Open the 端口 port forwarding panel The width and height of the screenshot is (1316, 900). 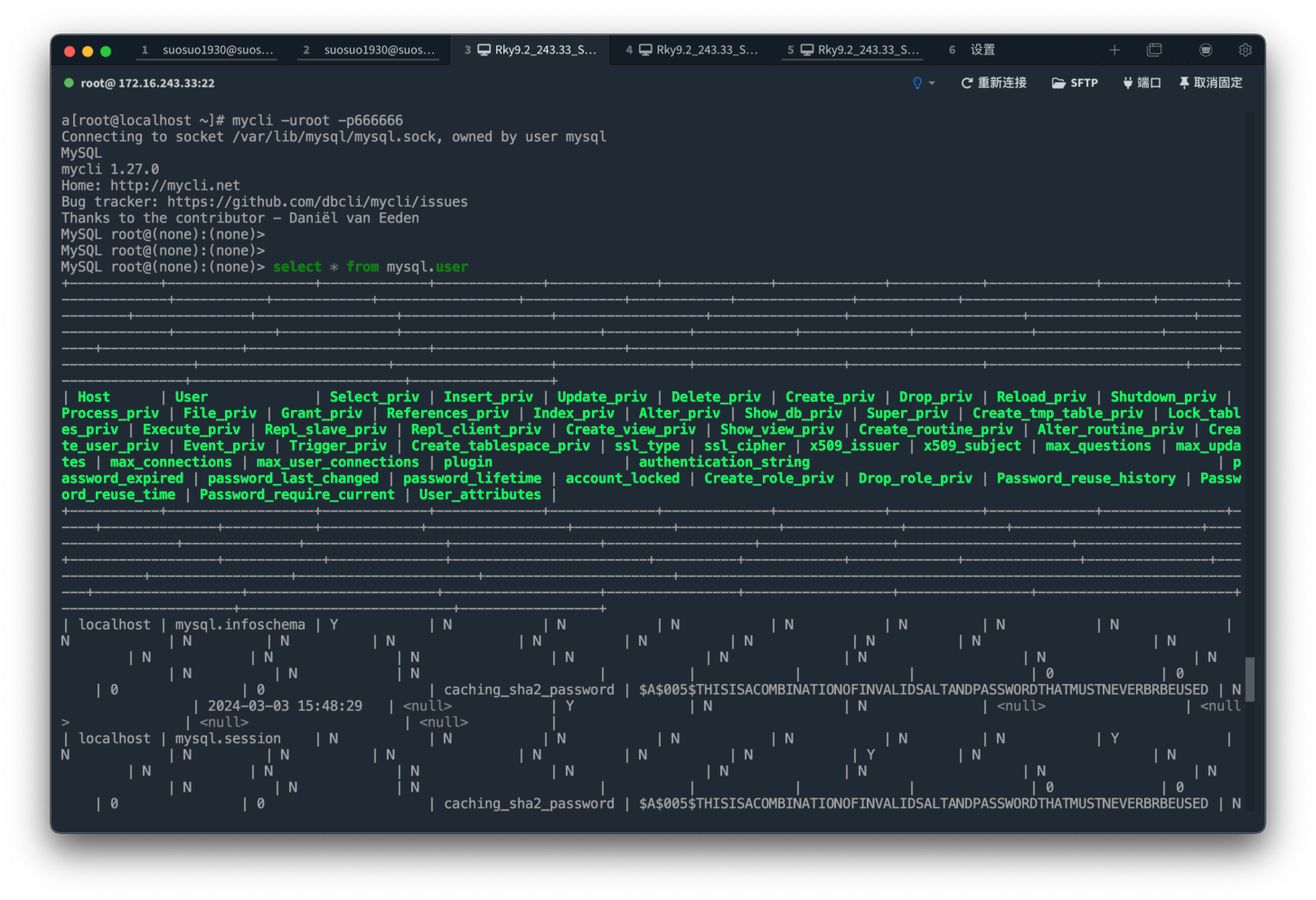click(1142, 83)
